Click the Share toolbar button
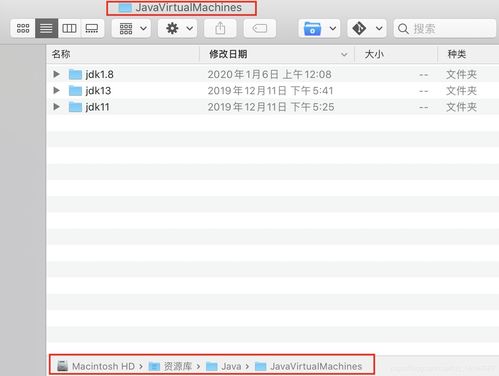Image resolution: width=499 pixels, height=376 pixels. pyautogui.click(x=220, y=28)
